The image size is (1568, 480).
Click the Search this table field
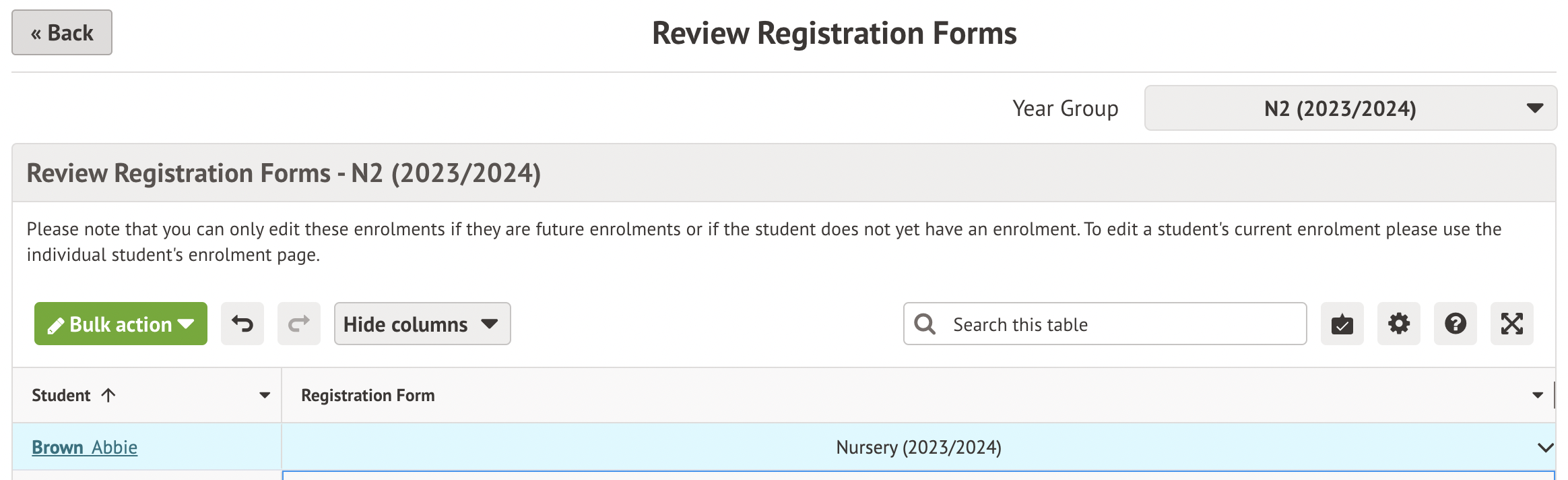point(1118,324)
